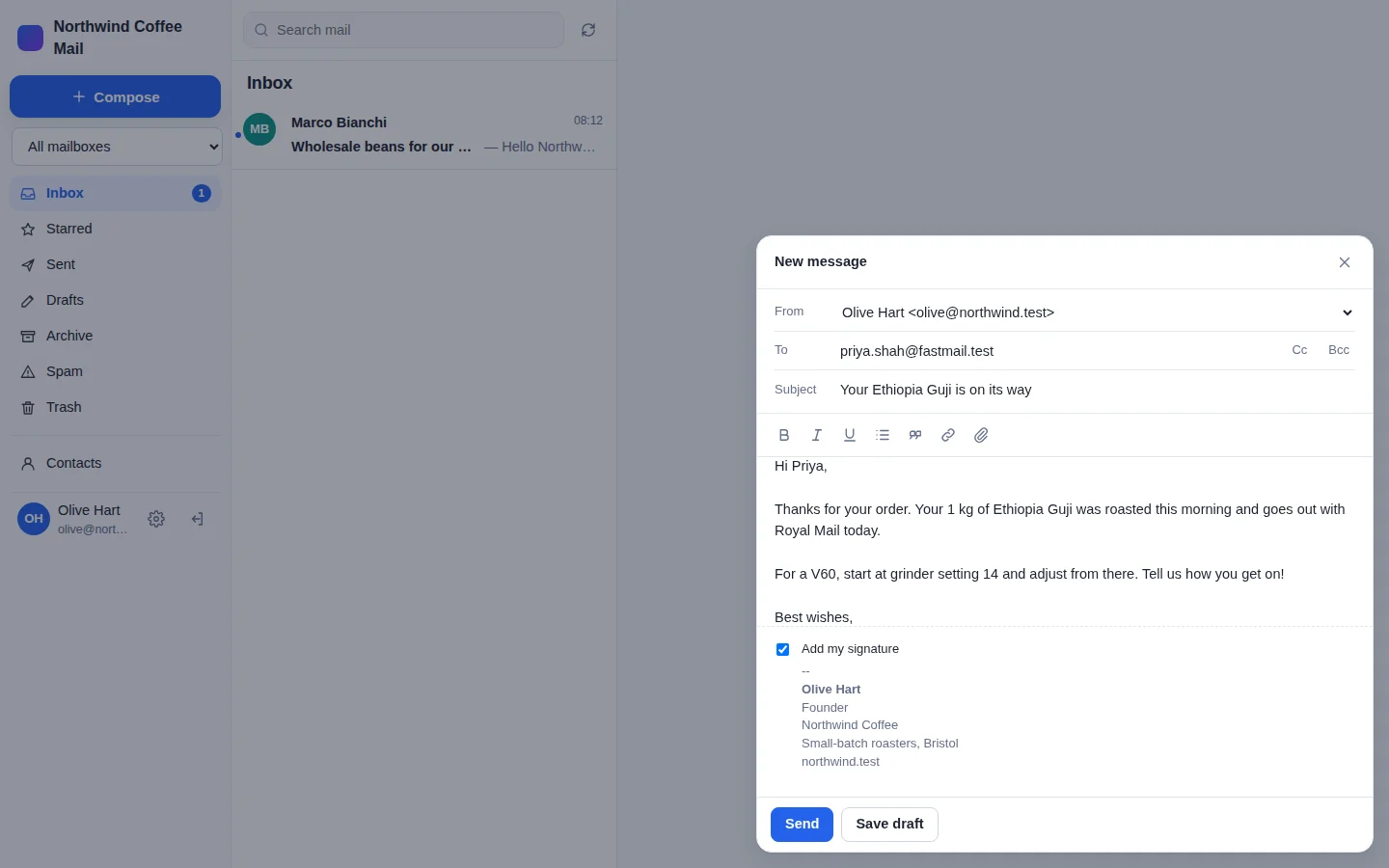
Task: Open the Sent folder
Action: tap(116, 264)
